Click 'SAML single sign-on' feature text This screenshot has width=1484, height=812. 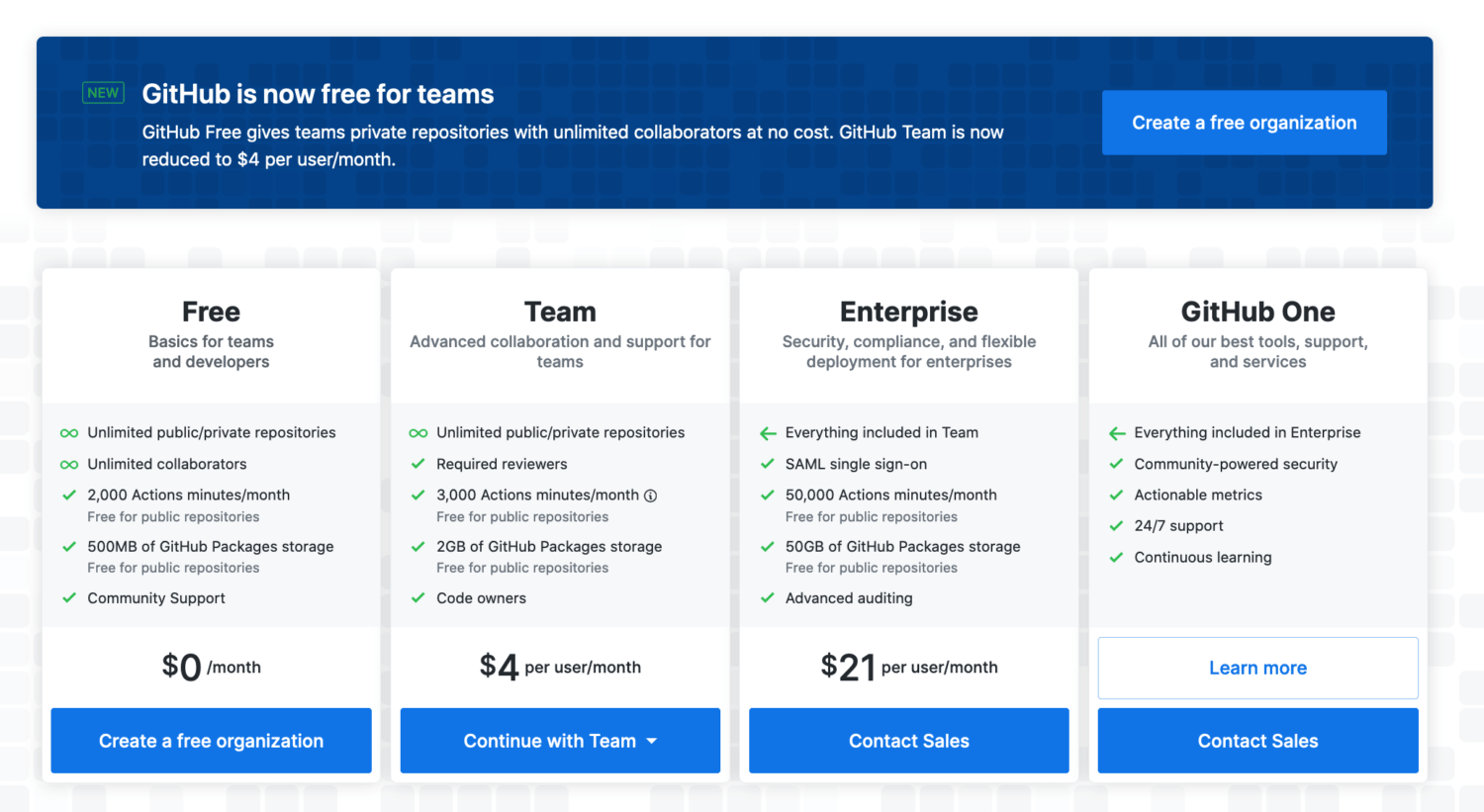pyautogui.click(x=856, y=464)
